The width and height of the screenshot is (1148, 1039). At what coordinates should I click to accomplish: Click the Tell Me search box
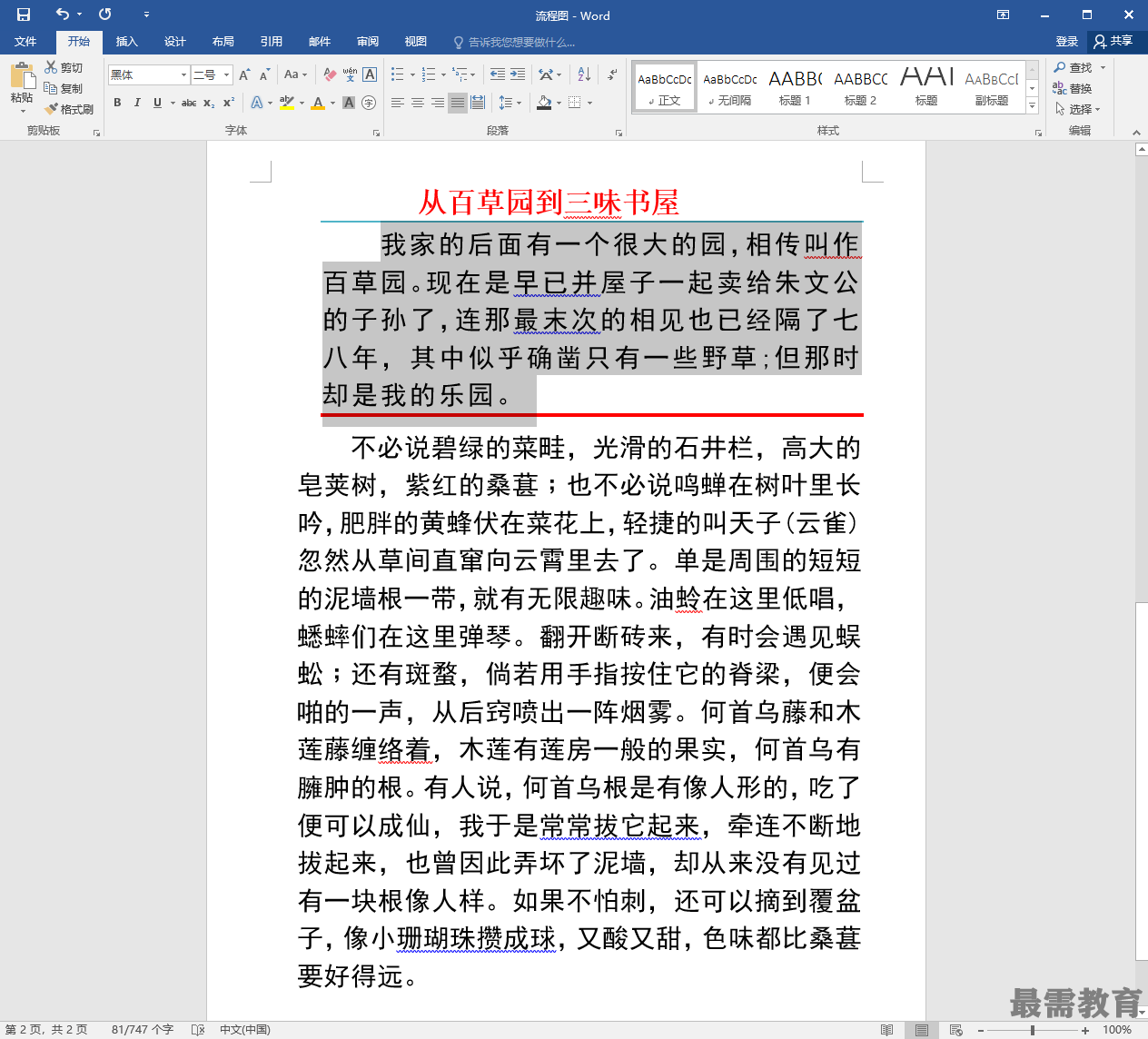coord(515,42)
